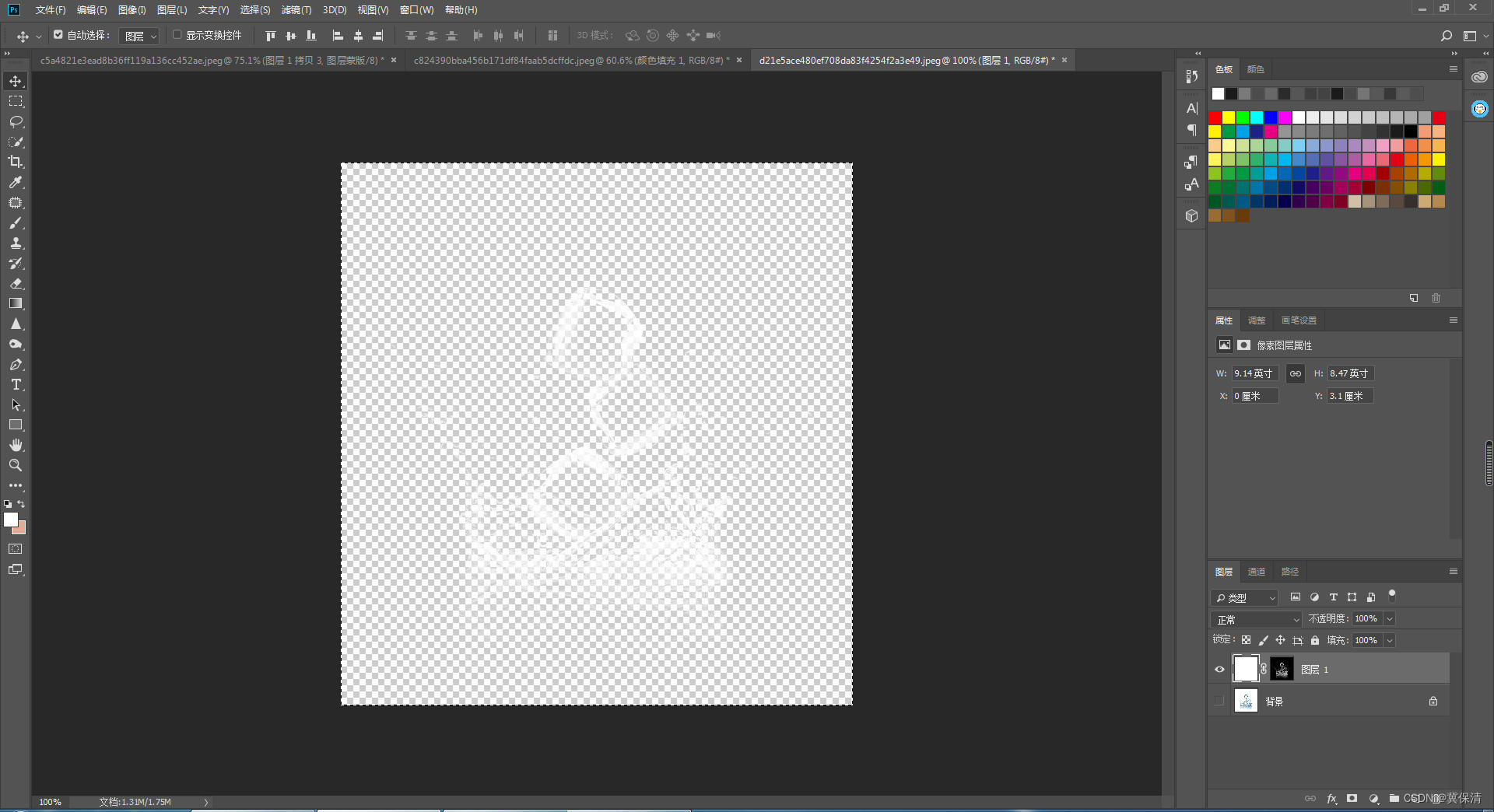Create new fill or adjustment layer

point(1373,798)
